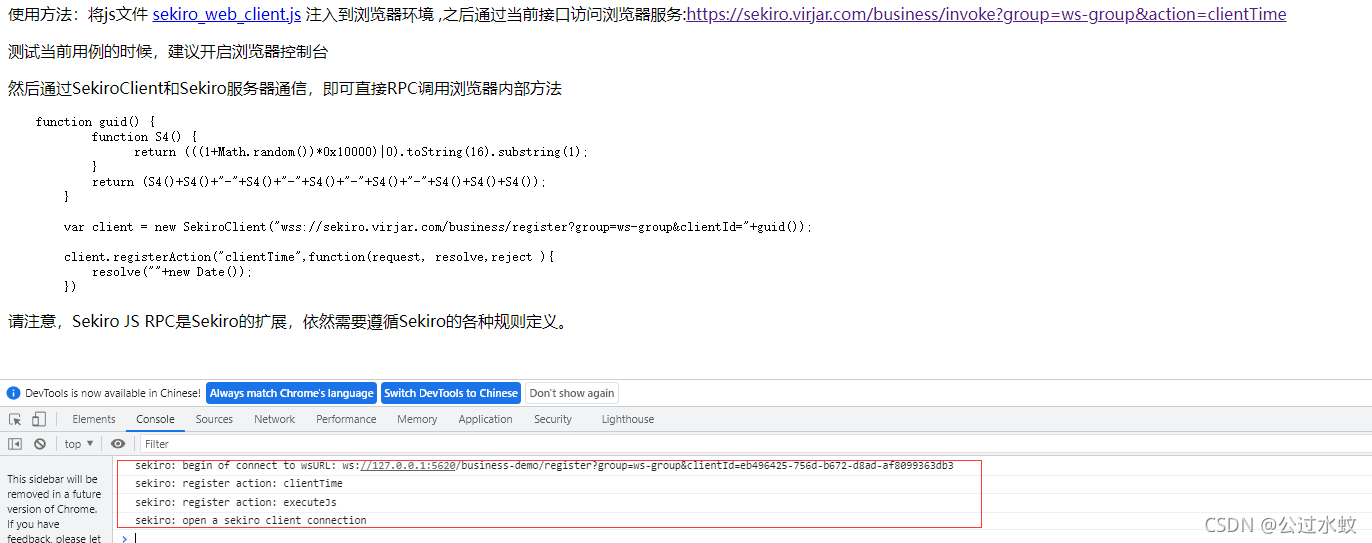The height and width of the screenshot is (543, 1372).
Task: Dismiss with 'Don't show again' button
Action: [572, 393]
